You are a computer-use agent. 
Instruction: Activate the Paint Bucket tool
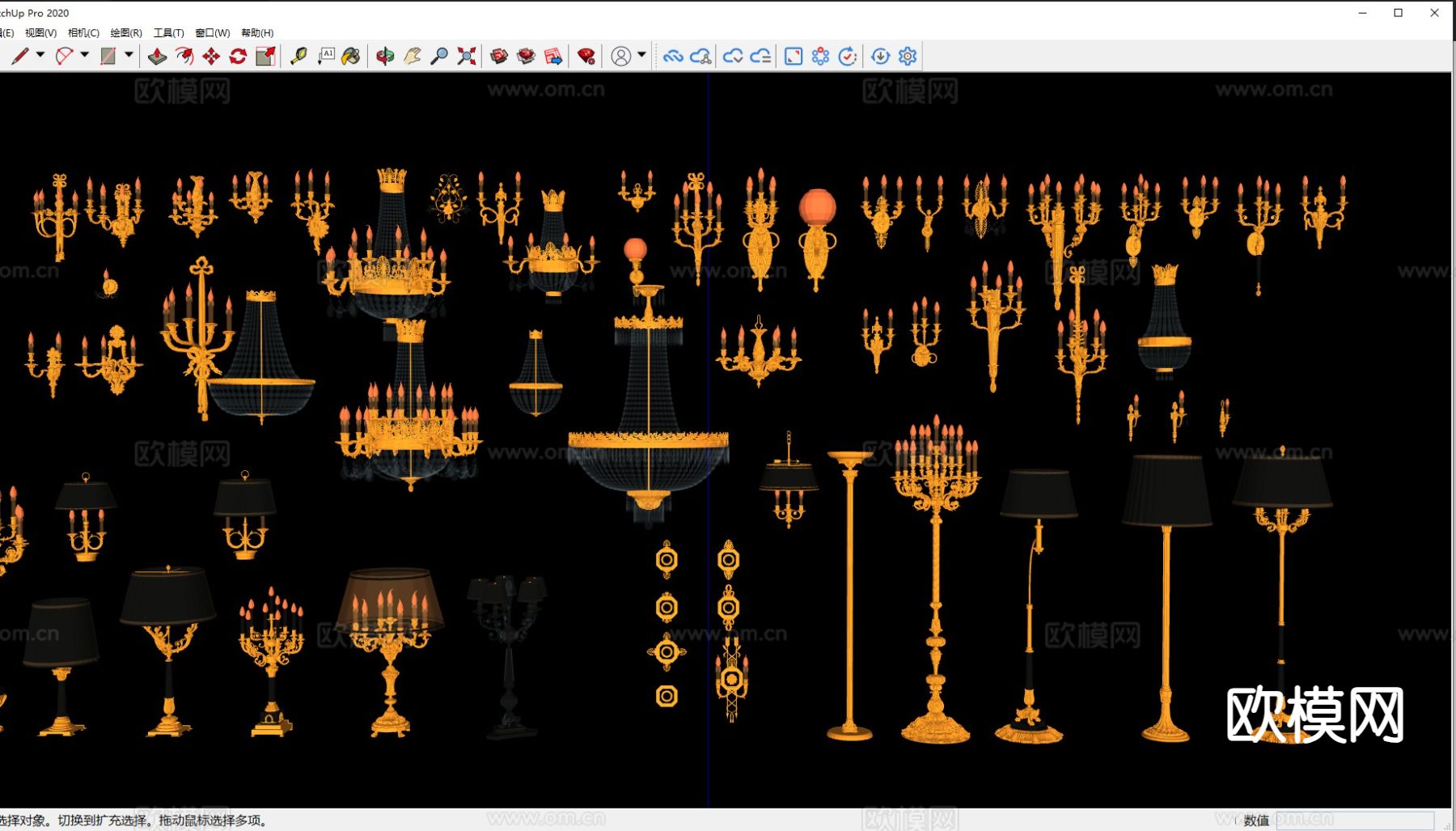(351, 56)
